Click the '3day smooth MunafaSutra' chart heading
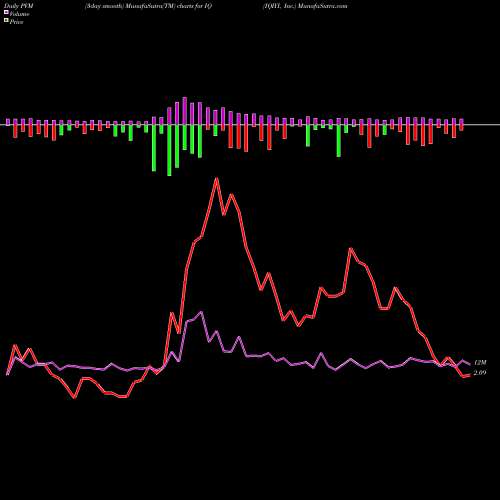Image resolution: width=500 pixels, height=500 pixels. tap(148, 6)
